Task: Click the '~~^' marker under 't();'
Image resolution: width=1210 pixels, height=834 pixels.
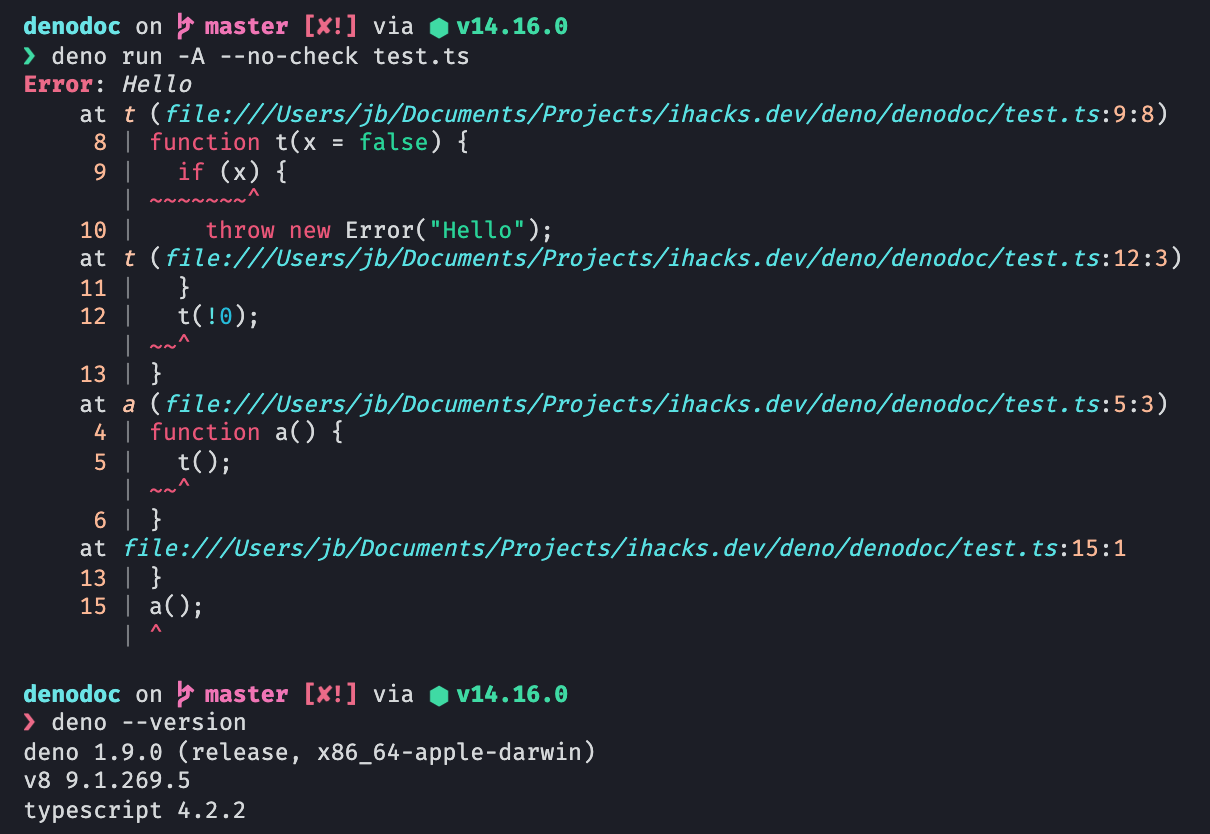Action: (170, 488)
